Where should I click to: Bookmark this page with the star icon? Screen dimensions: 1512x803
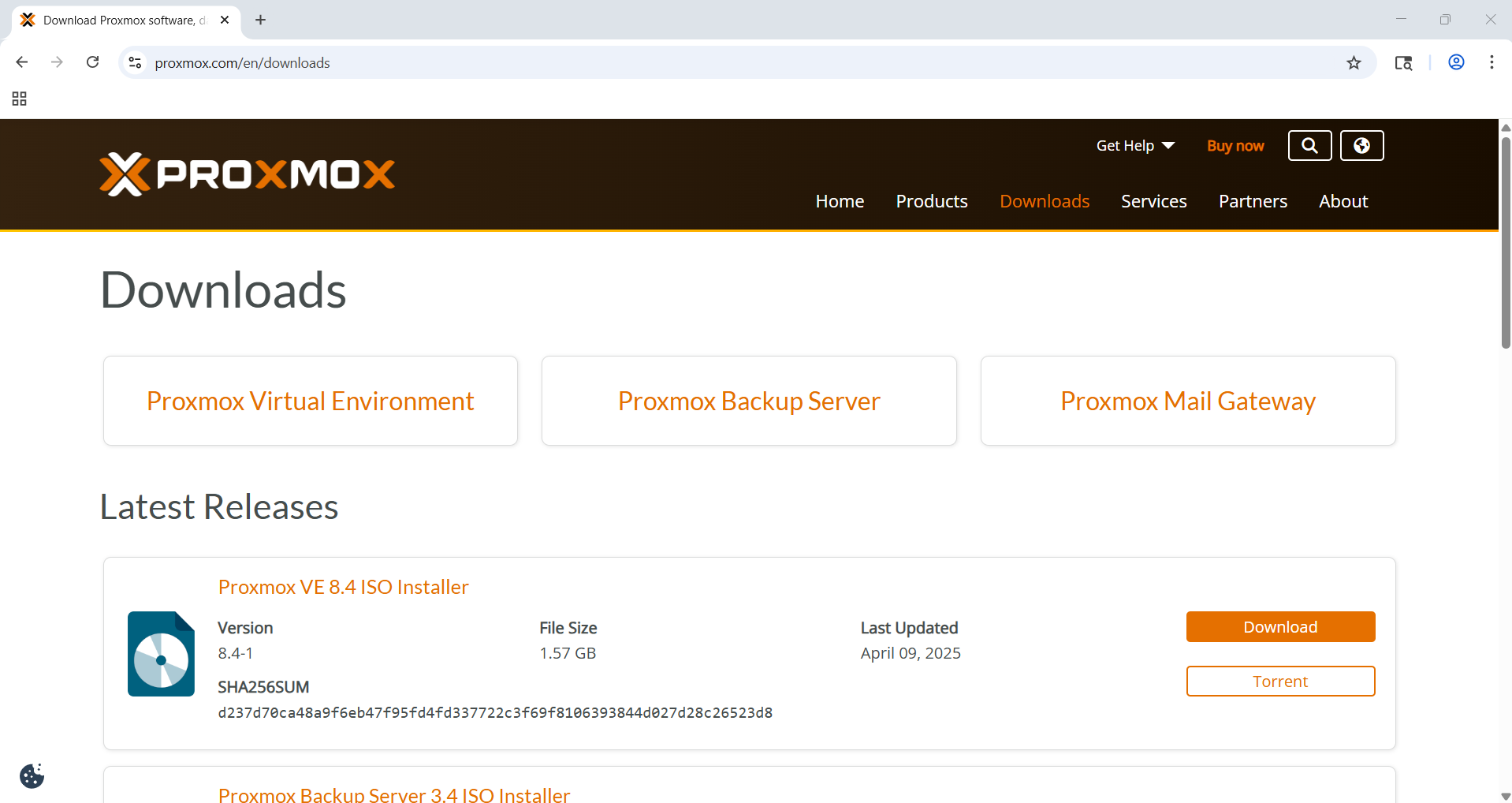(1354, 62)
